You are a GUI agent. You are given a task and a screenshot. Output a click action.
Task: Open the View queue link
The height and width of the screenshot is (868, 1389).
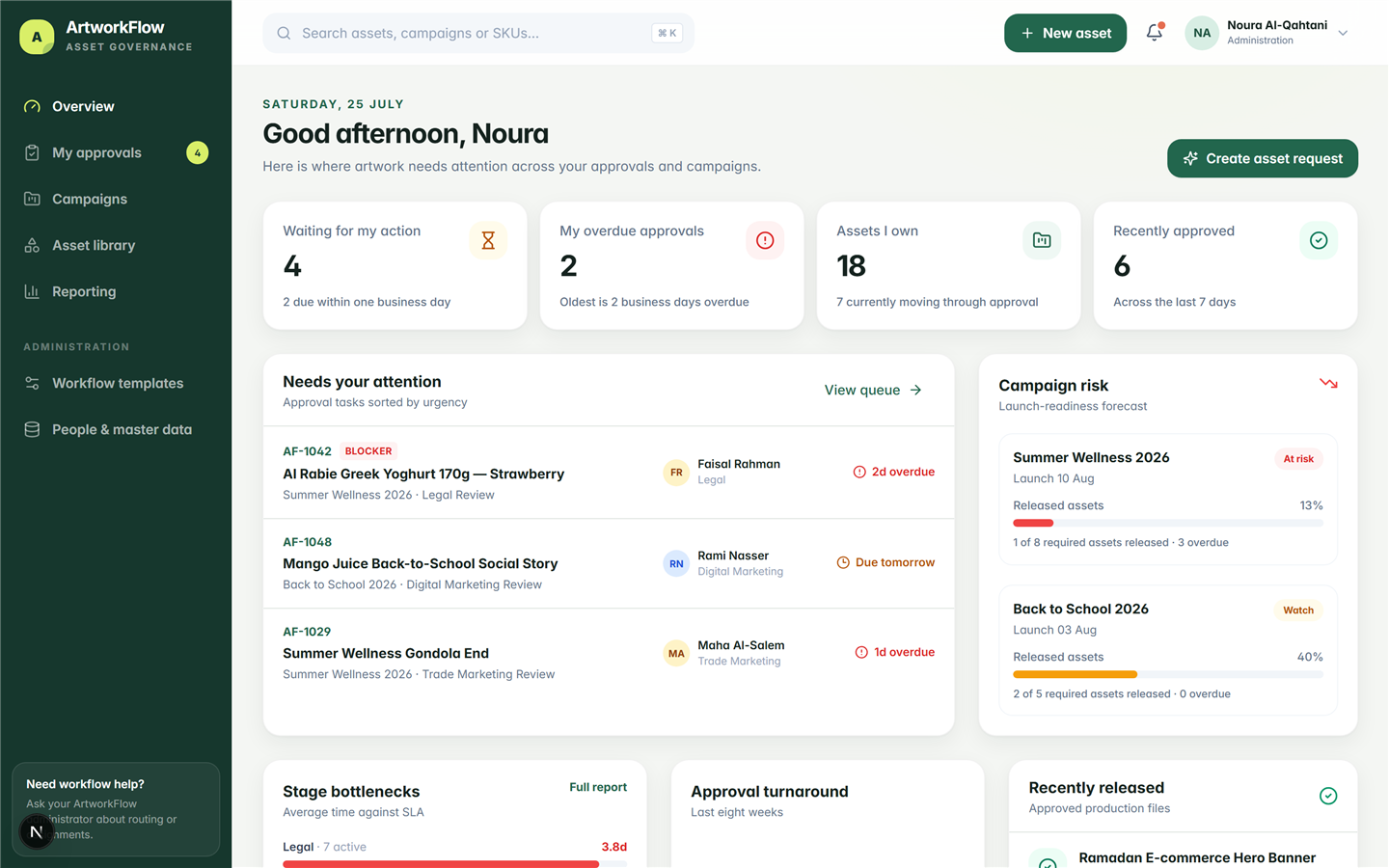coord(873,390)
